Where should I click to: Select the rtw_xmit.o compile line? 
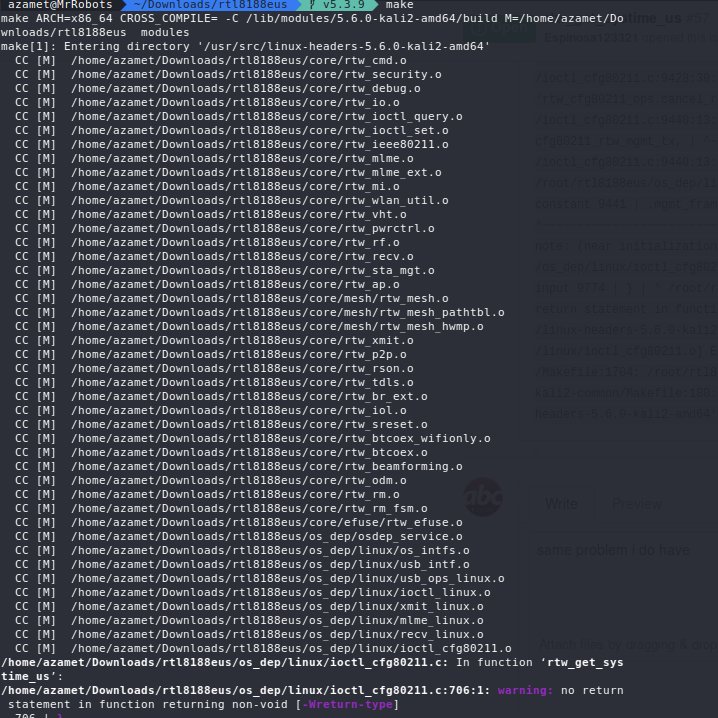(214, 341)
